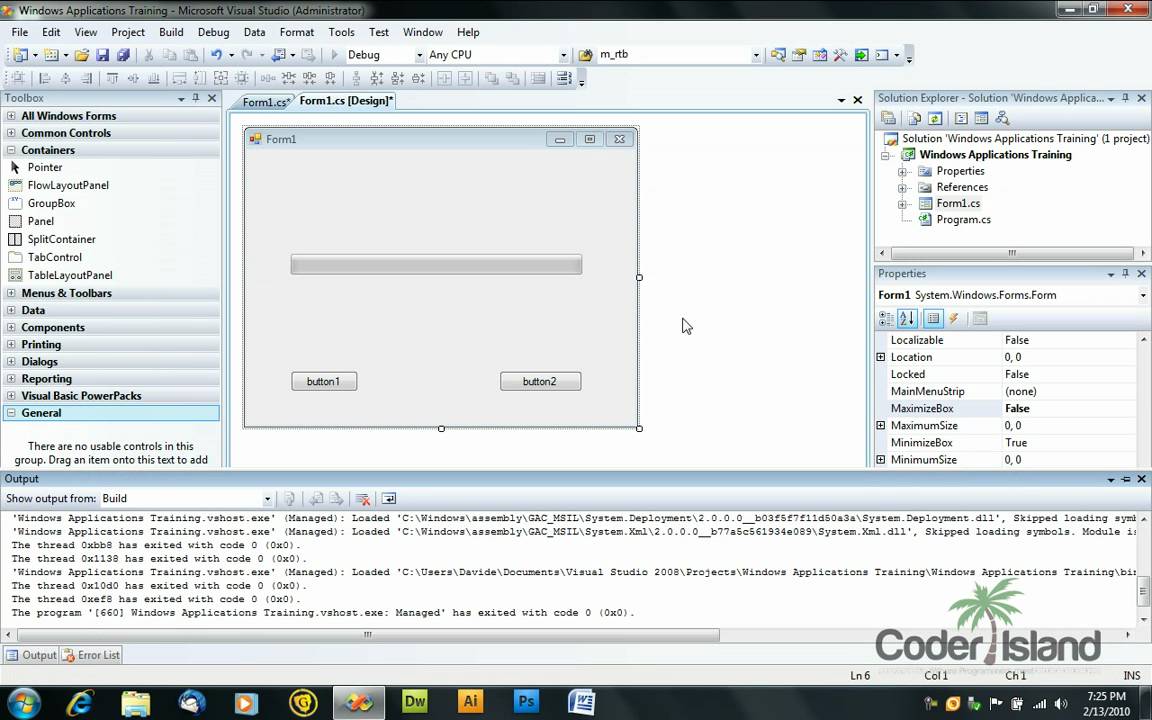The width and height of the screenshot is (1152, 720).
Task: Expand the All Windows Forms toolbox group
Action: [11, 115]
